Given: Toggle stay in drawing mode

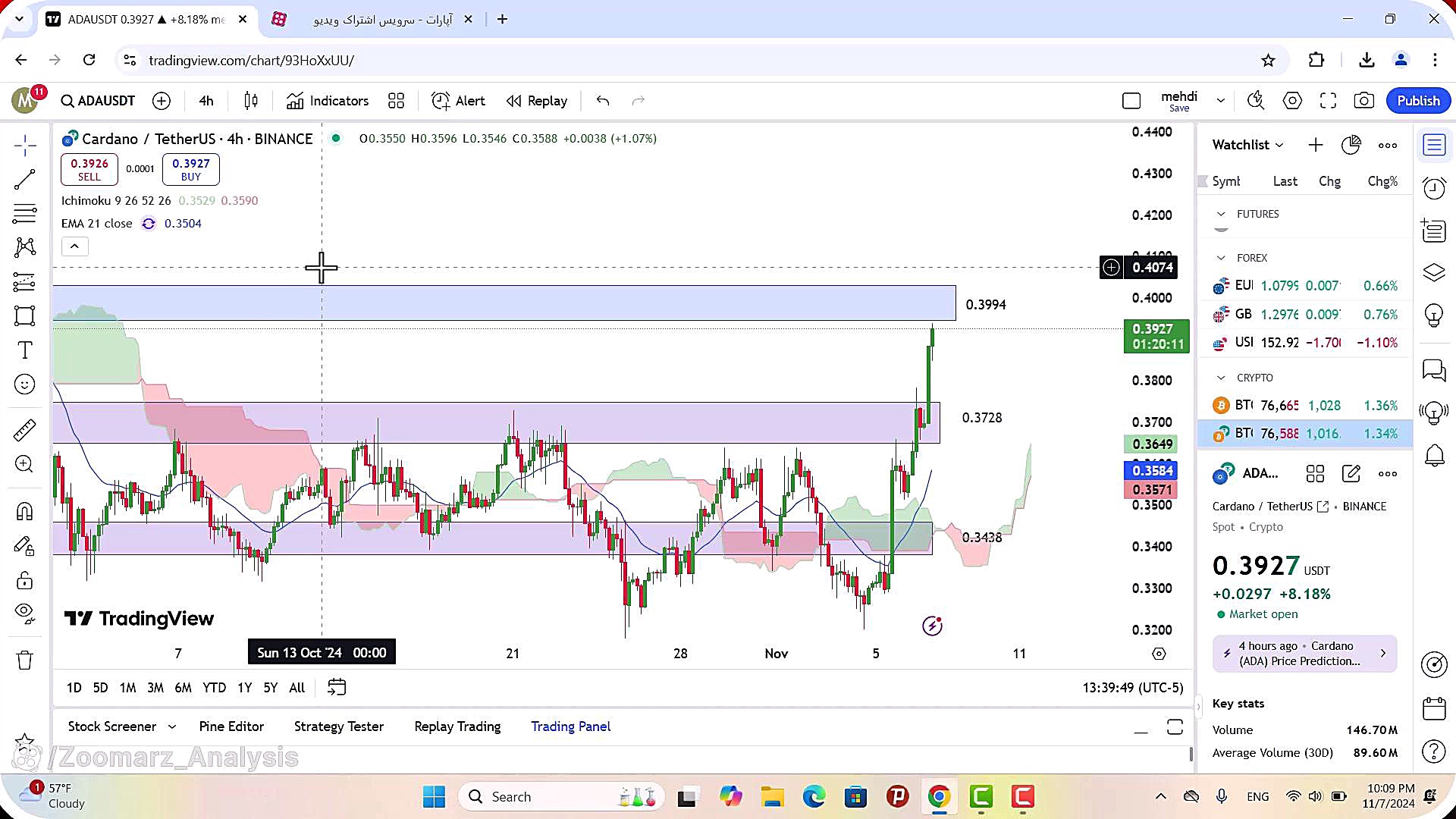Looking at the screenshot, I should click(24, 546).
